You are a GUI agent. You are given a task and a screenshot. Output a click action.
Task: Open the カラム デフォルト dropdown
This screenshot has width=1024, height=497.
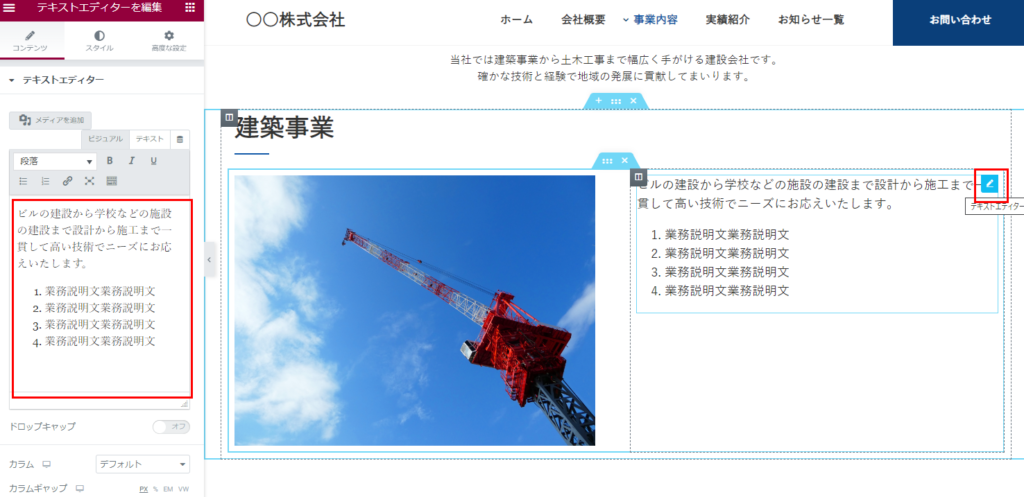pos(142,464)
